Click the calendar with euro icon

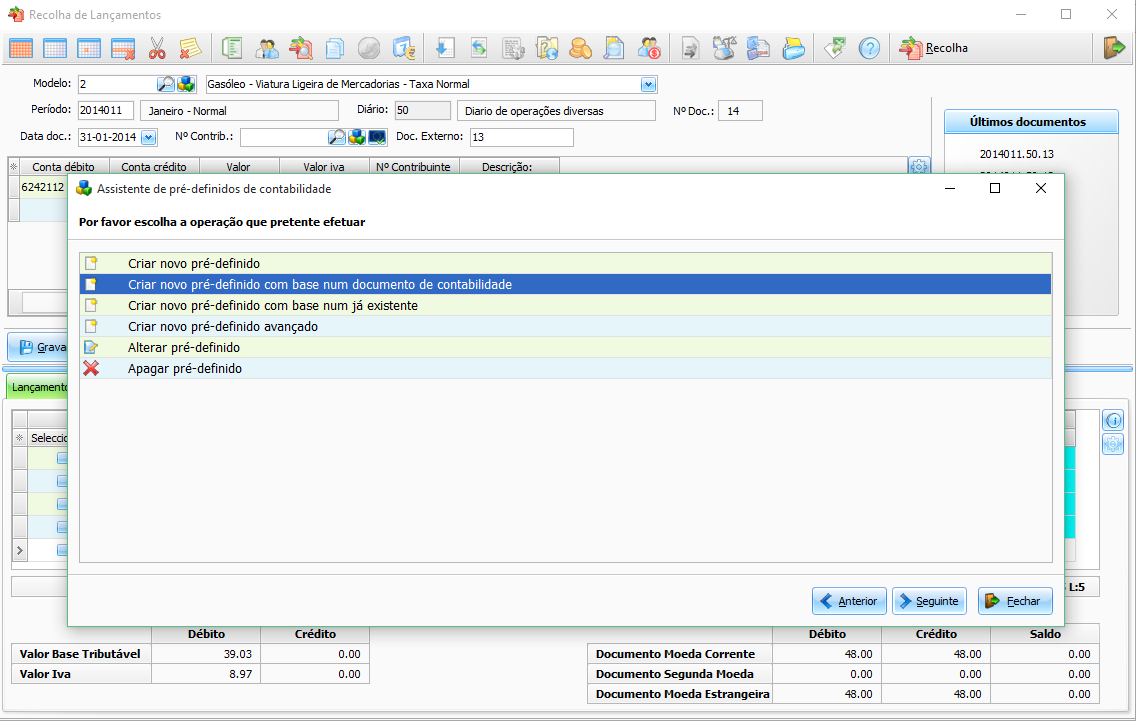pos(404,49)
